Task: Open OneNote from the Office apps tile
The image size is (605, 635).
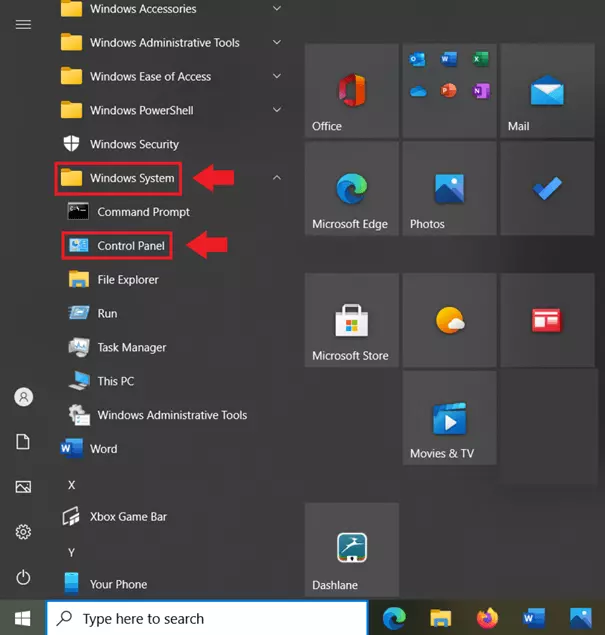Action: point(481,91)
